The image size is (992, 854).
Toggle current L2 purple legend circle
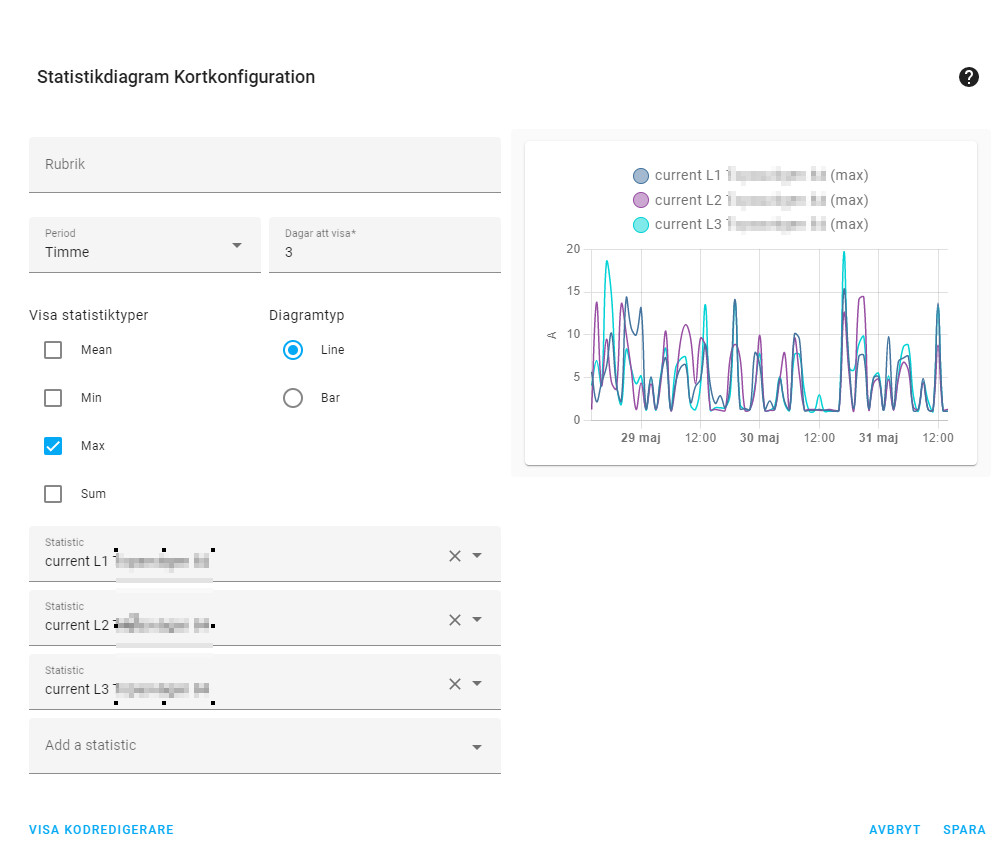pyautogui.click(x=641, y=200)
